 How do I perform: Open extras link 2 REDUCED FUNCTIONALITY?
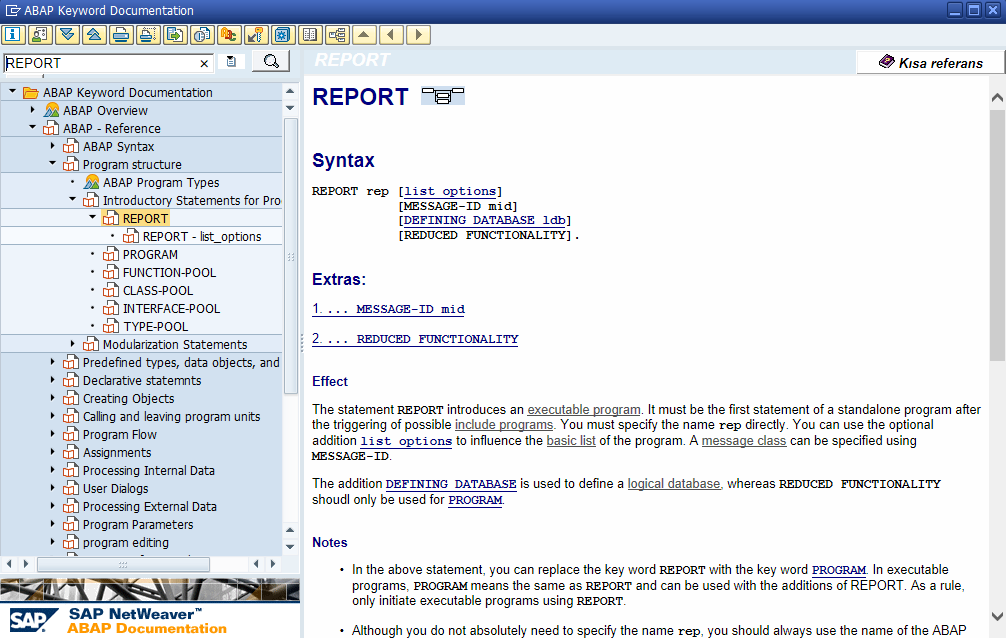coord(415,339)
